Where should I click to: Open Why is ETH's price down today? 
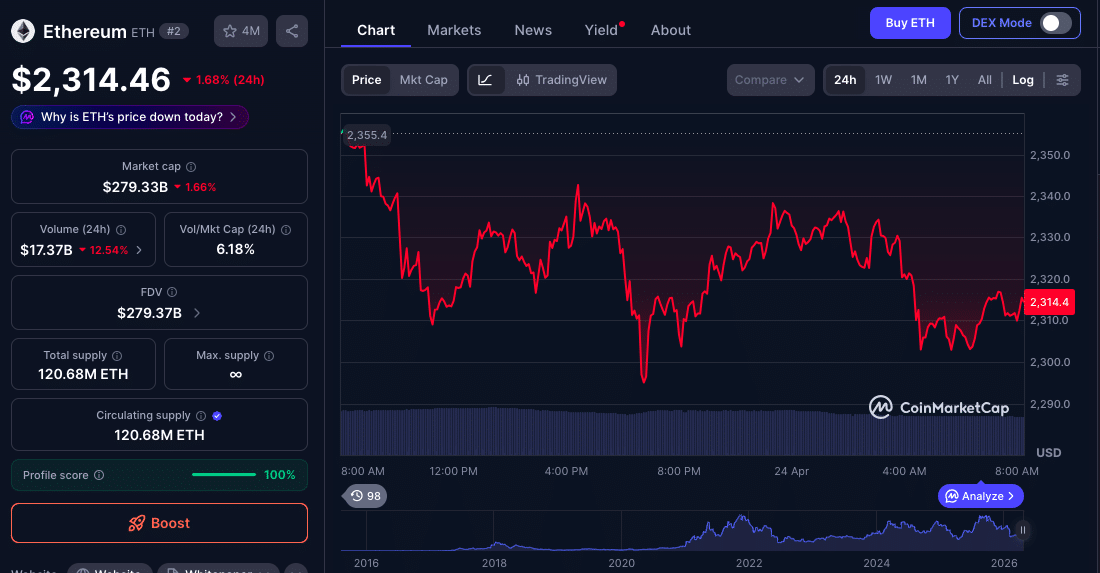pyautogui.click(x=130, y=117)
